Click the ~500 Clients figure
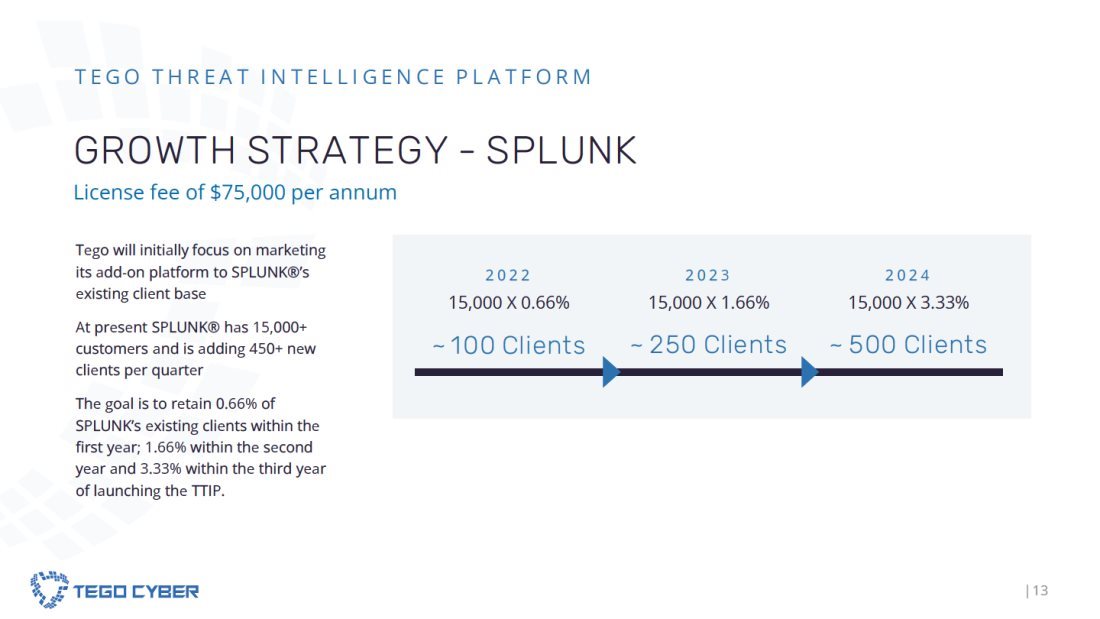This screenshot has height=619, width=1100. click(908, 345)
